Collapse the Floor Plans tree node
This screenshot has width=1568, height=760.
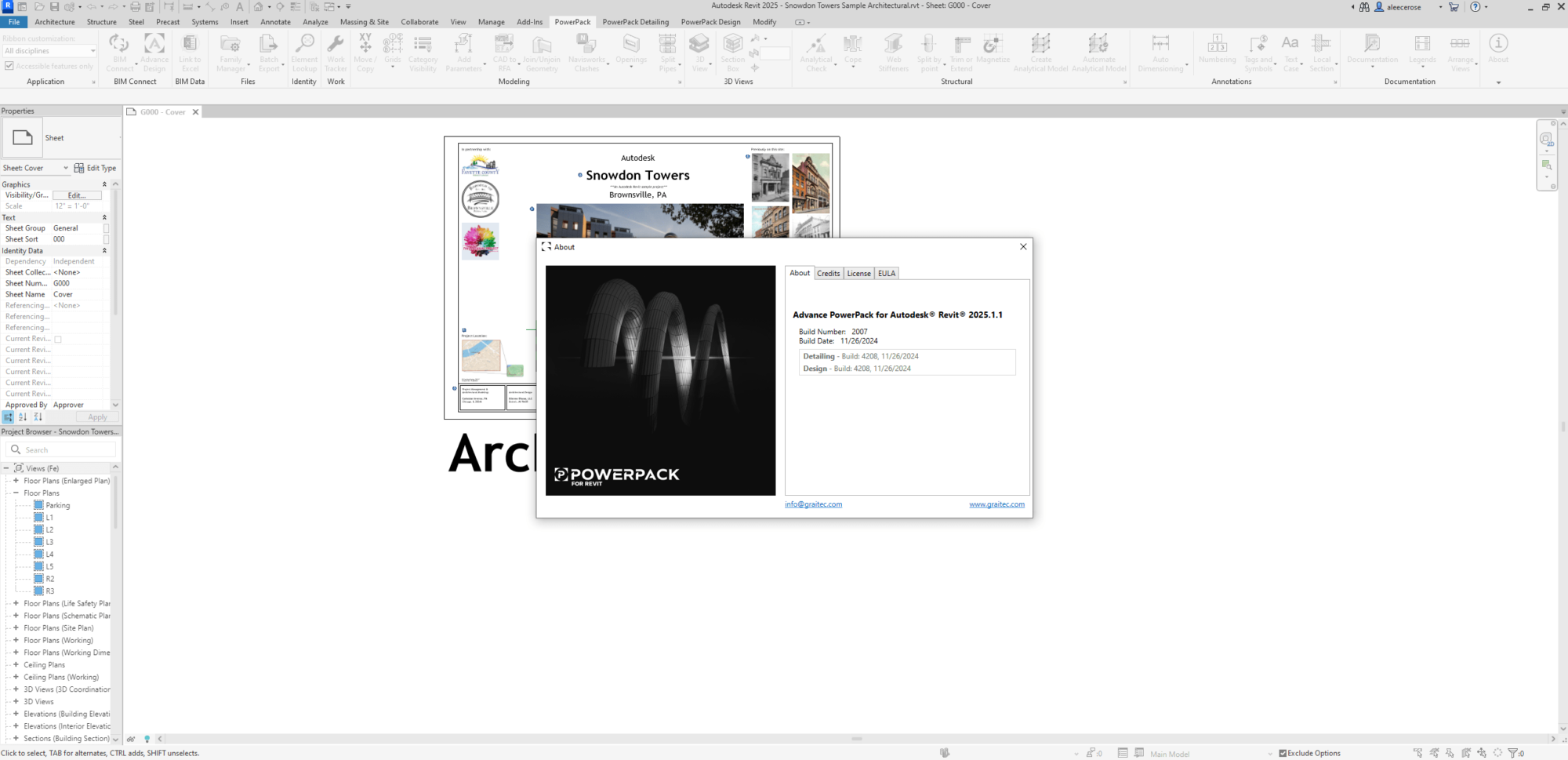click(16, 493)
